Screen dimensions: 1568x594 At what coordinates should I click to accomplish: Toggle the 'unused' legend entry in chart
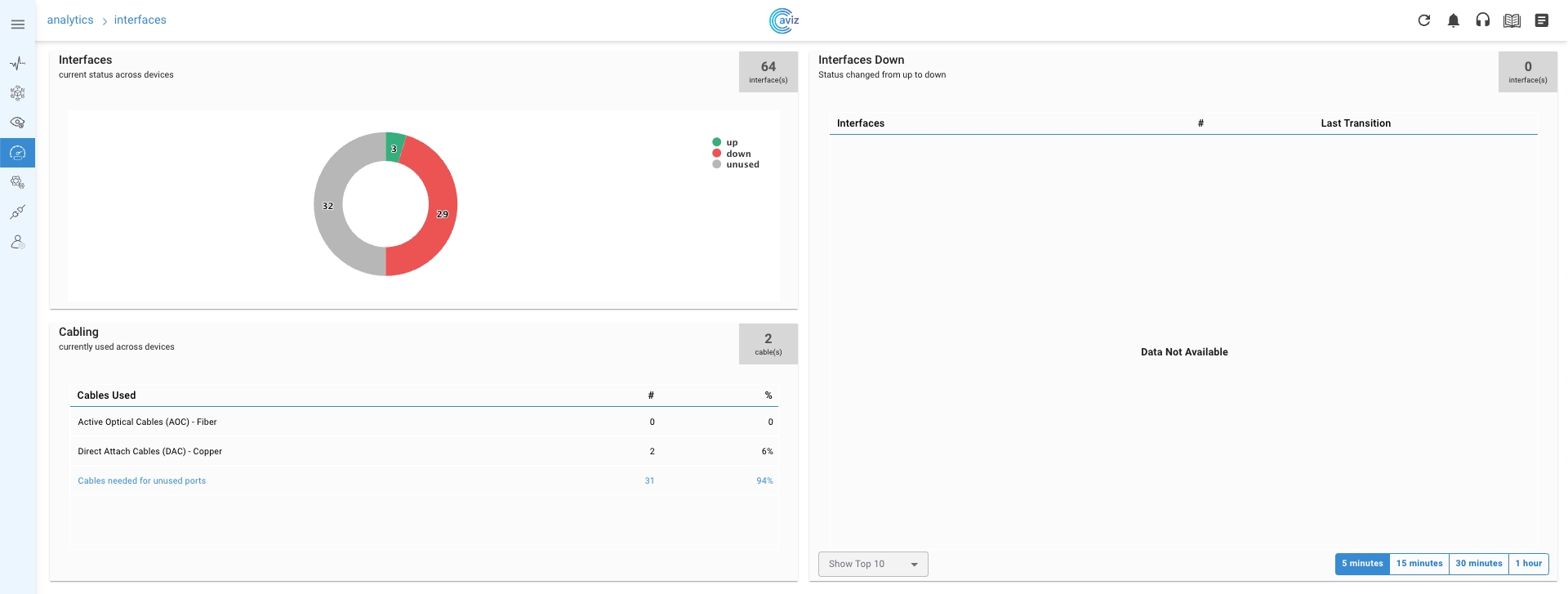742,164
